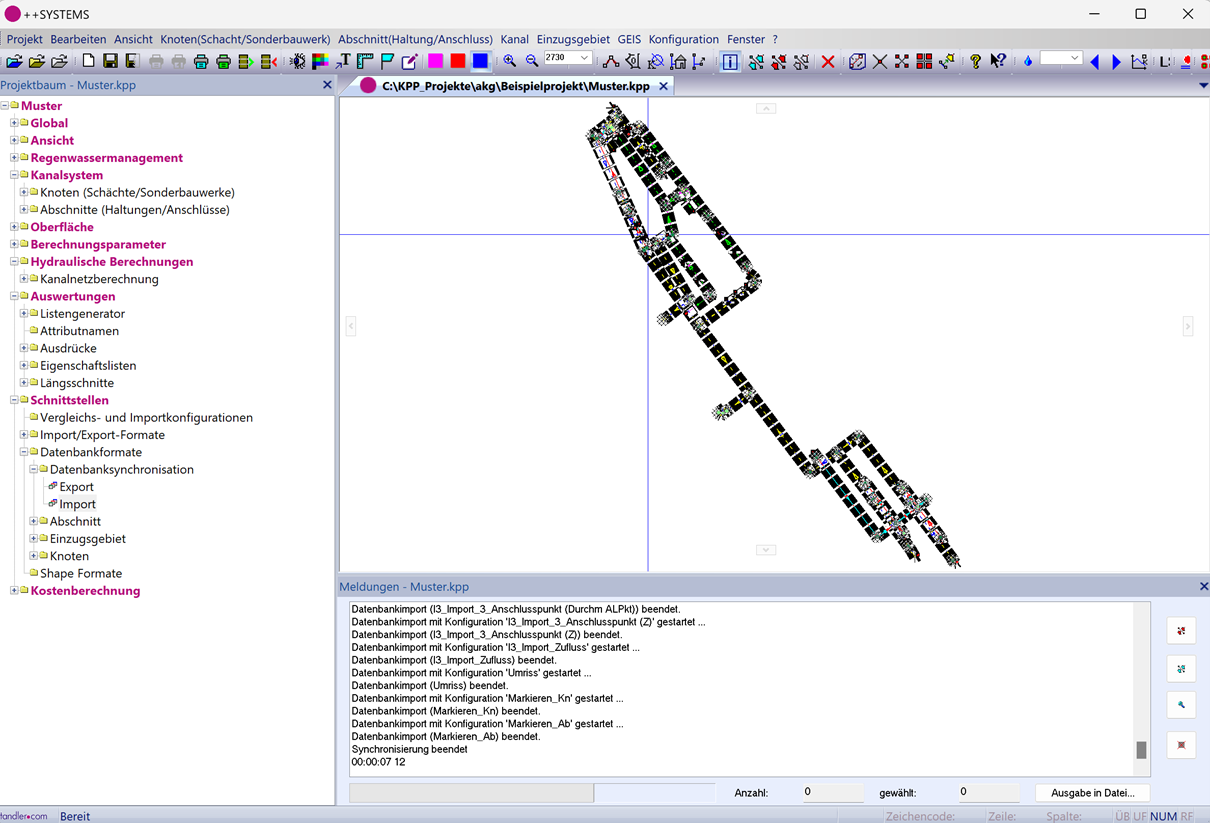
Task: Open the Einzugsgebiet menu
Action: pyautogui.click(x=573, y=39)
